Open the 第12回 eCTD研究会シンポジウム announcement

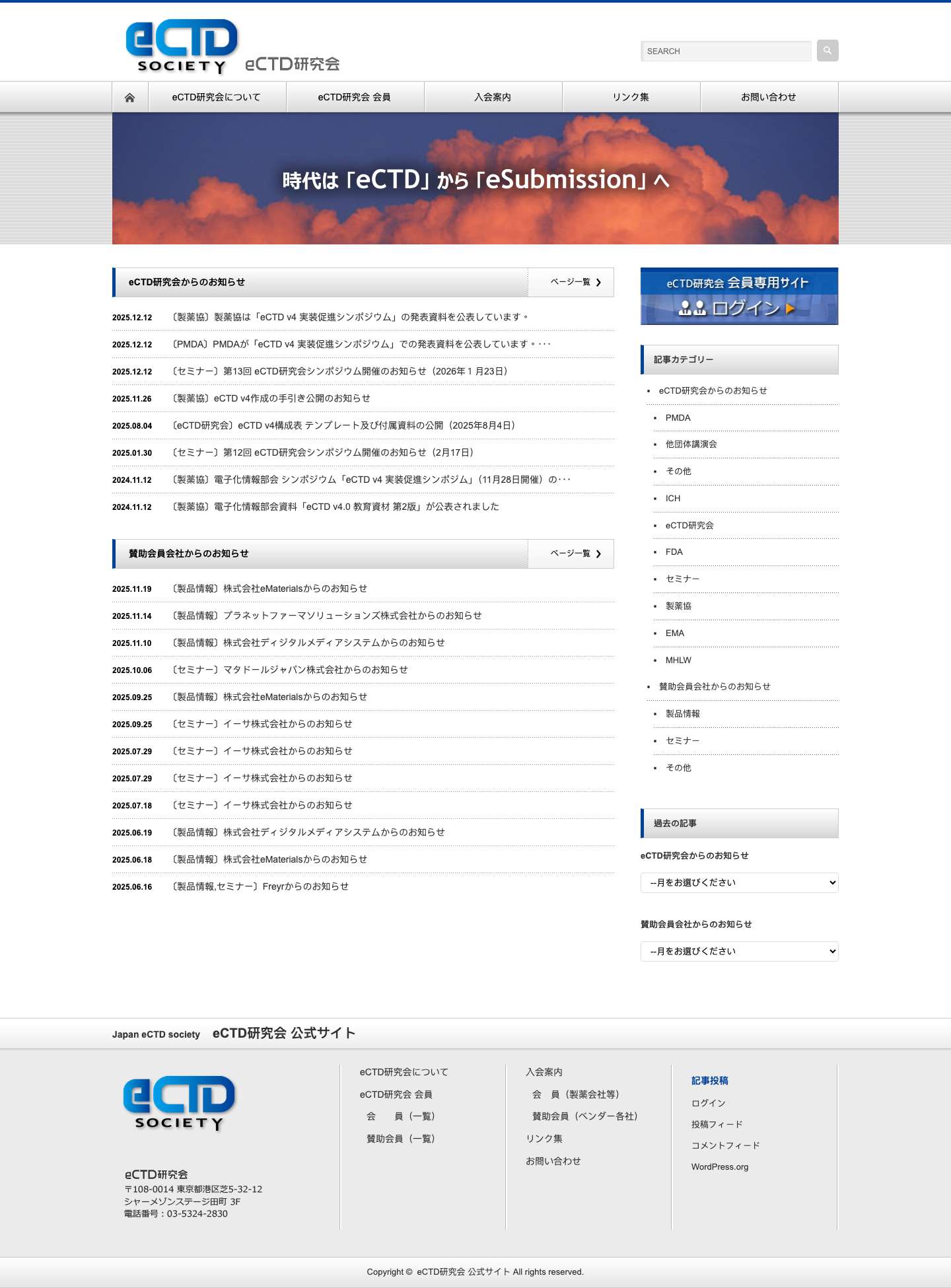point(324,452)
